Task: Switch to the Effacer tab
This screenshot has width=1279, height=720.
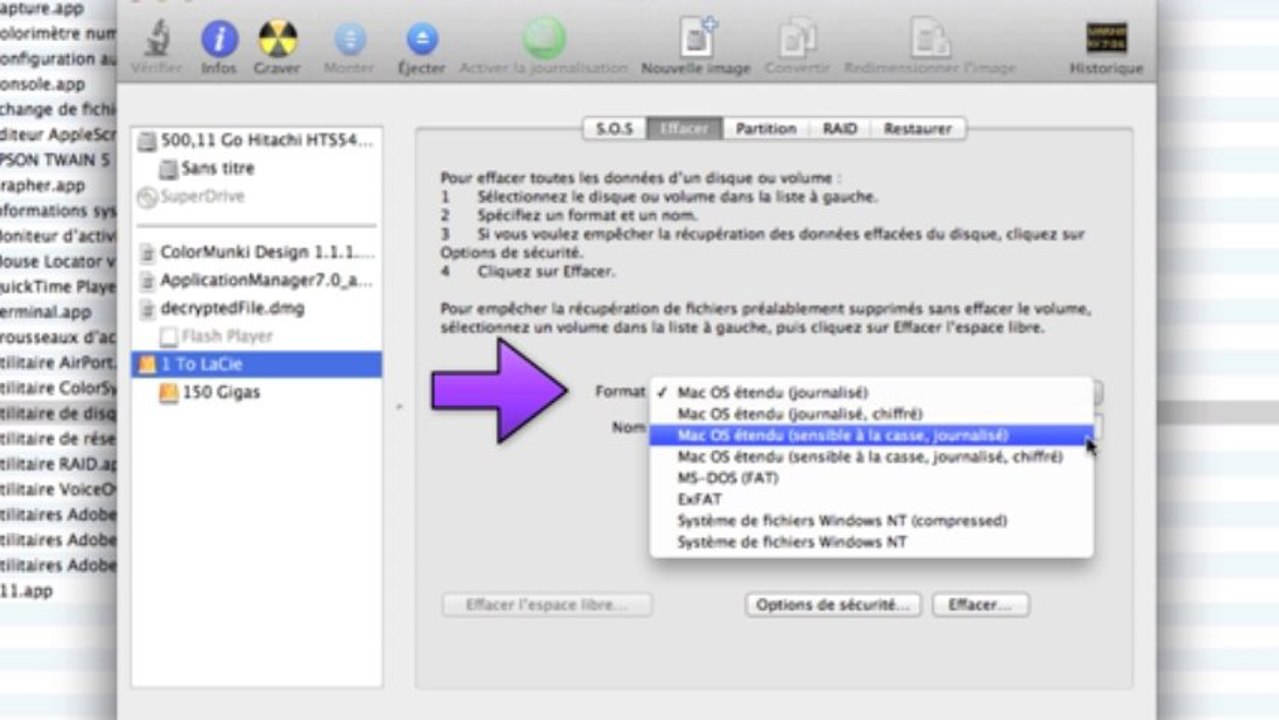Action: click(x=685, y=128)
